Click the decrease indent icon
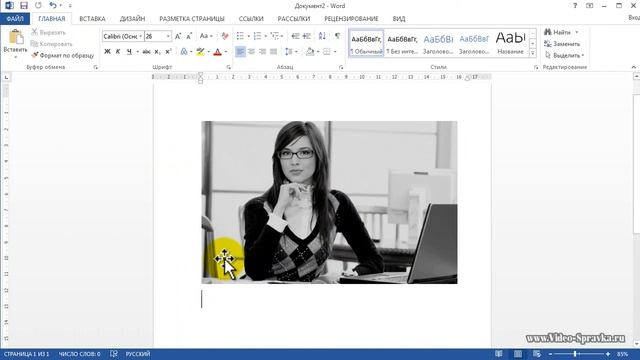Image resolution: width=640 pixels, height=360 pixels. 296,36
